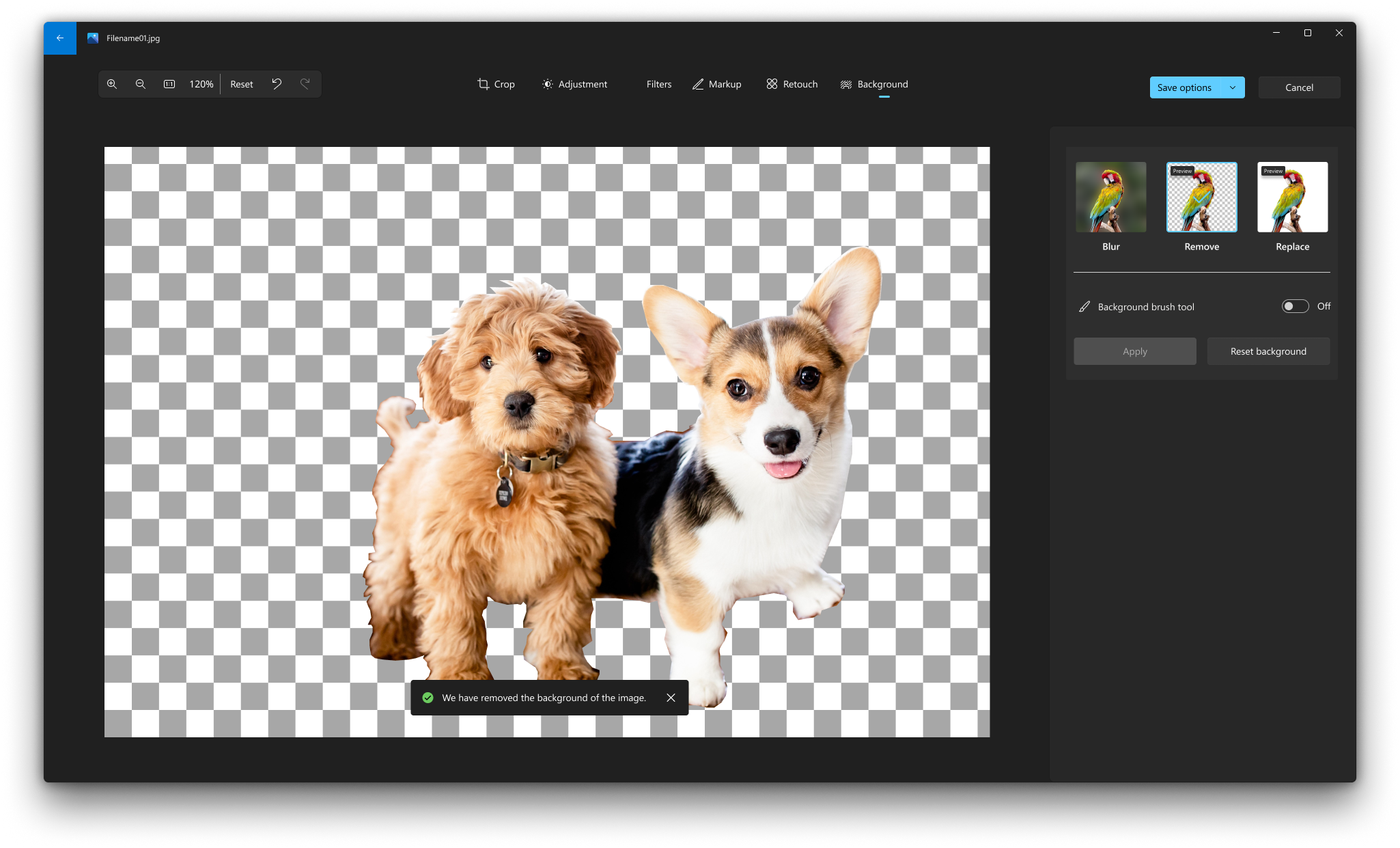Click the Reset background button
The image size is (1400, 848).
point(1267,350)
